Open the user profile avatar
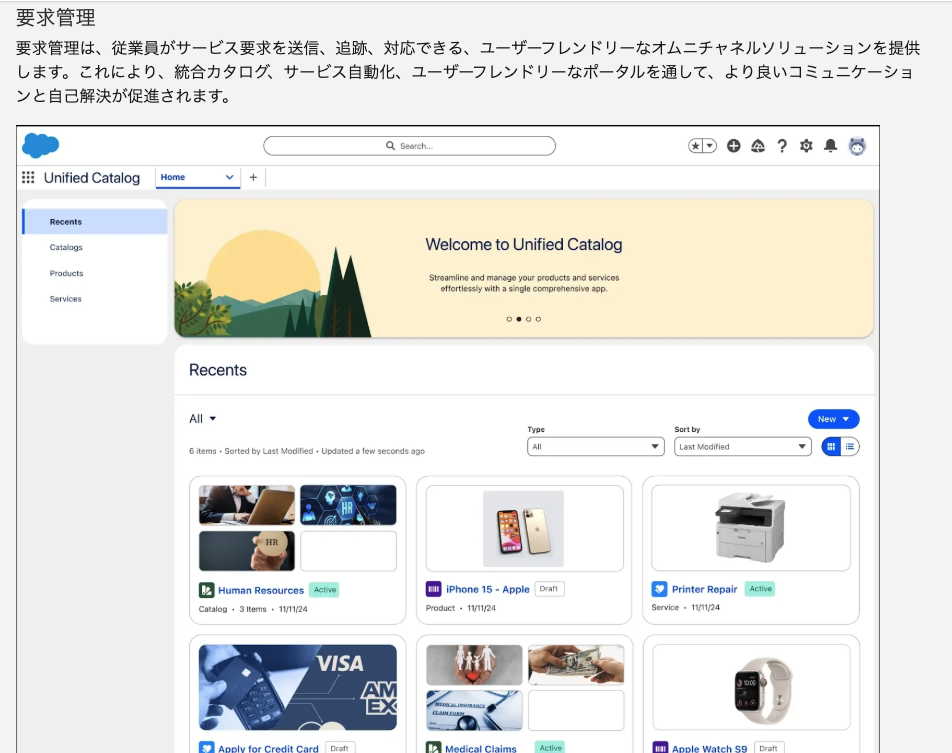 coord(857,146)
